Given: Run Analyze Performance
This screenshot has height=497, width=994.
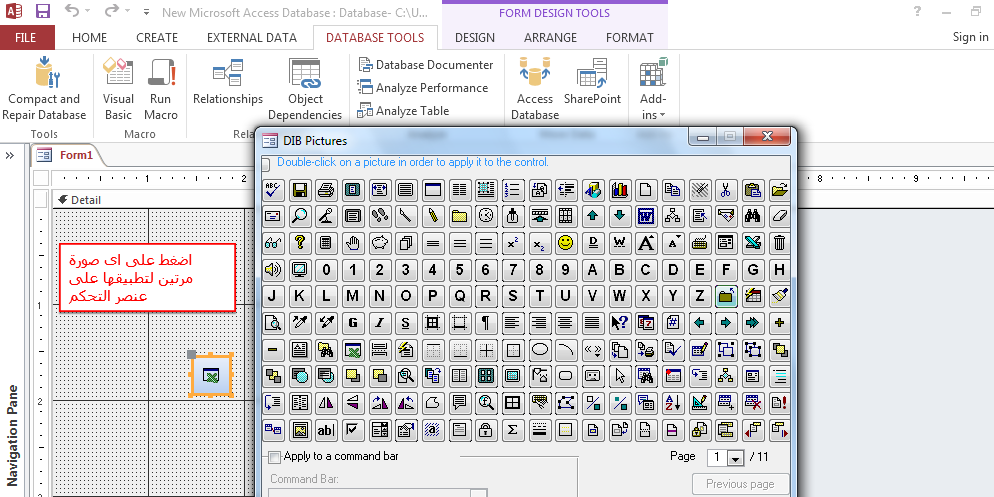Looking at the screenshot, I should coord(423,87).
